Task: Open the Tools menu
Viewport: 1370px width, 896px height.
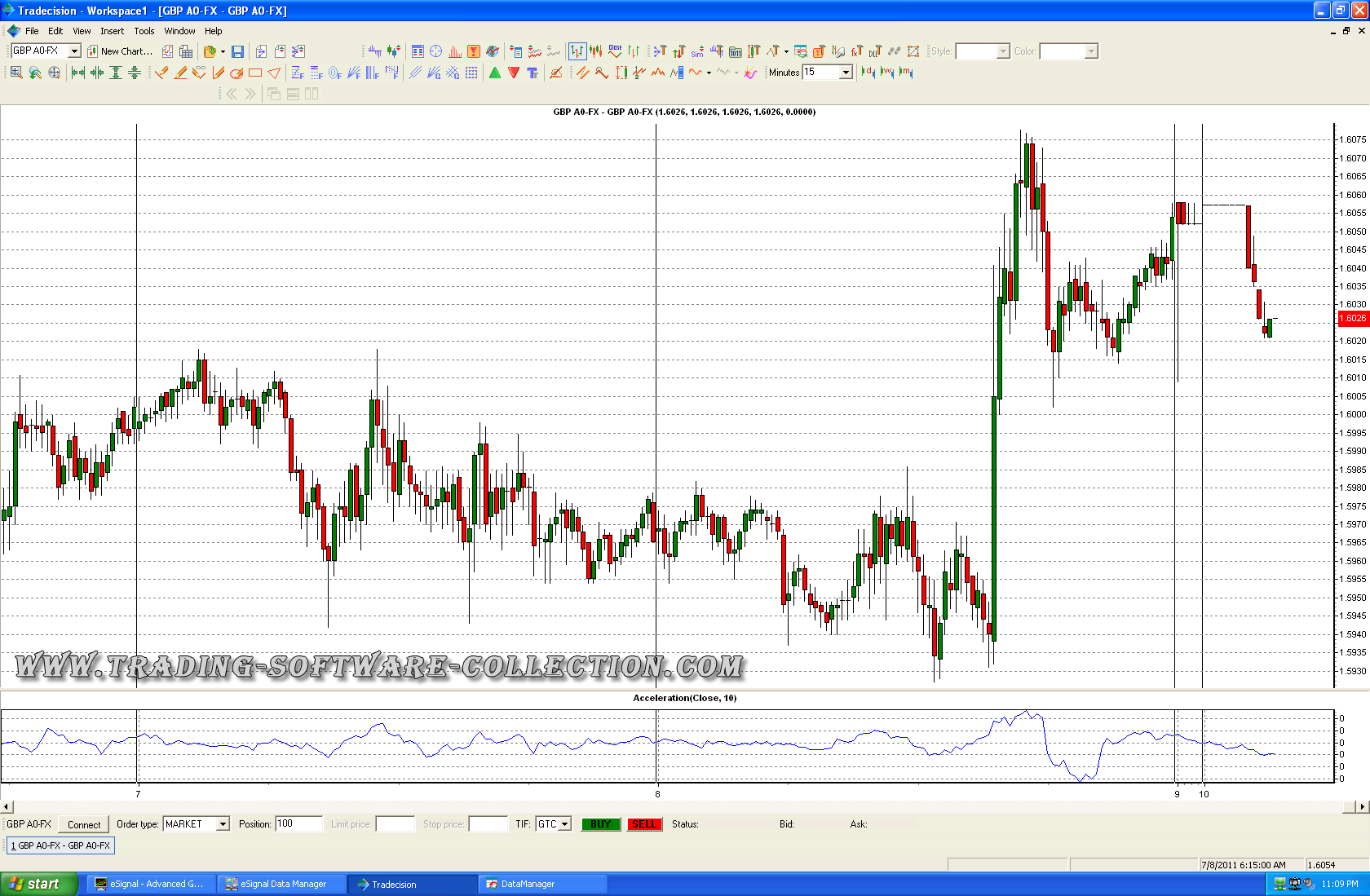Action: coord(144,31)
